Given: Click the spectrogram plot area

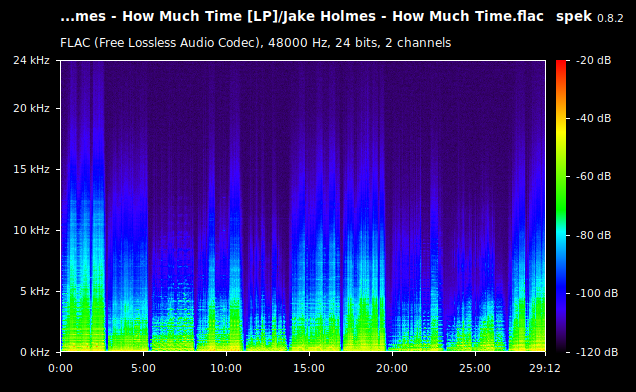Looking at the screenshot, I should coord(303,206).
